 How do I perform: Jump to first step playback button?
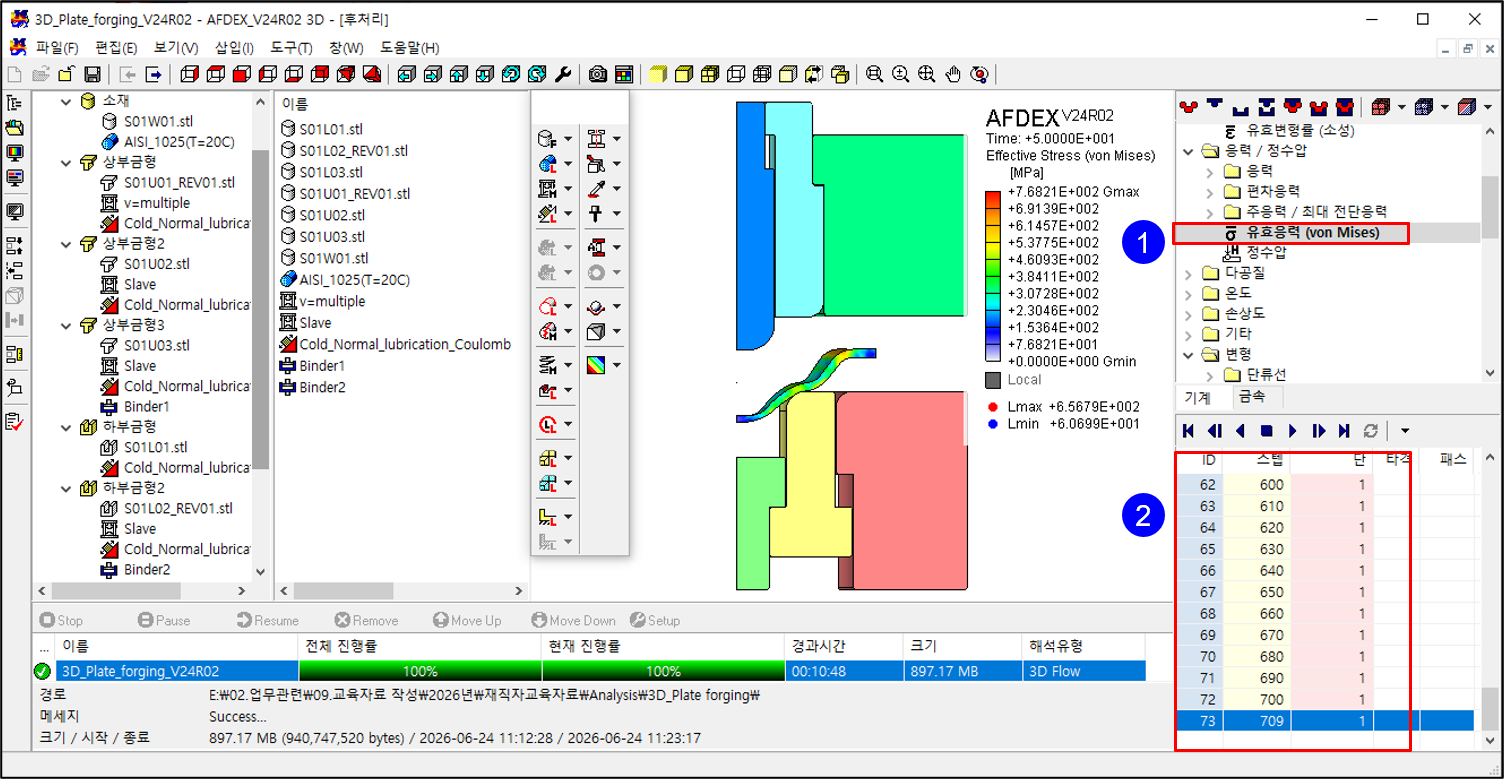(1189, 431)
